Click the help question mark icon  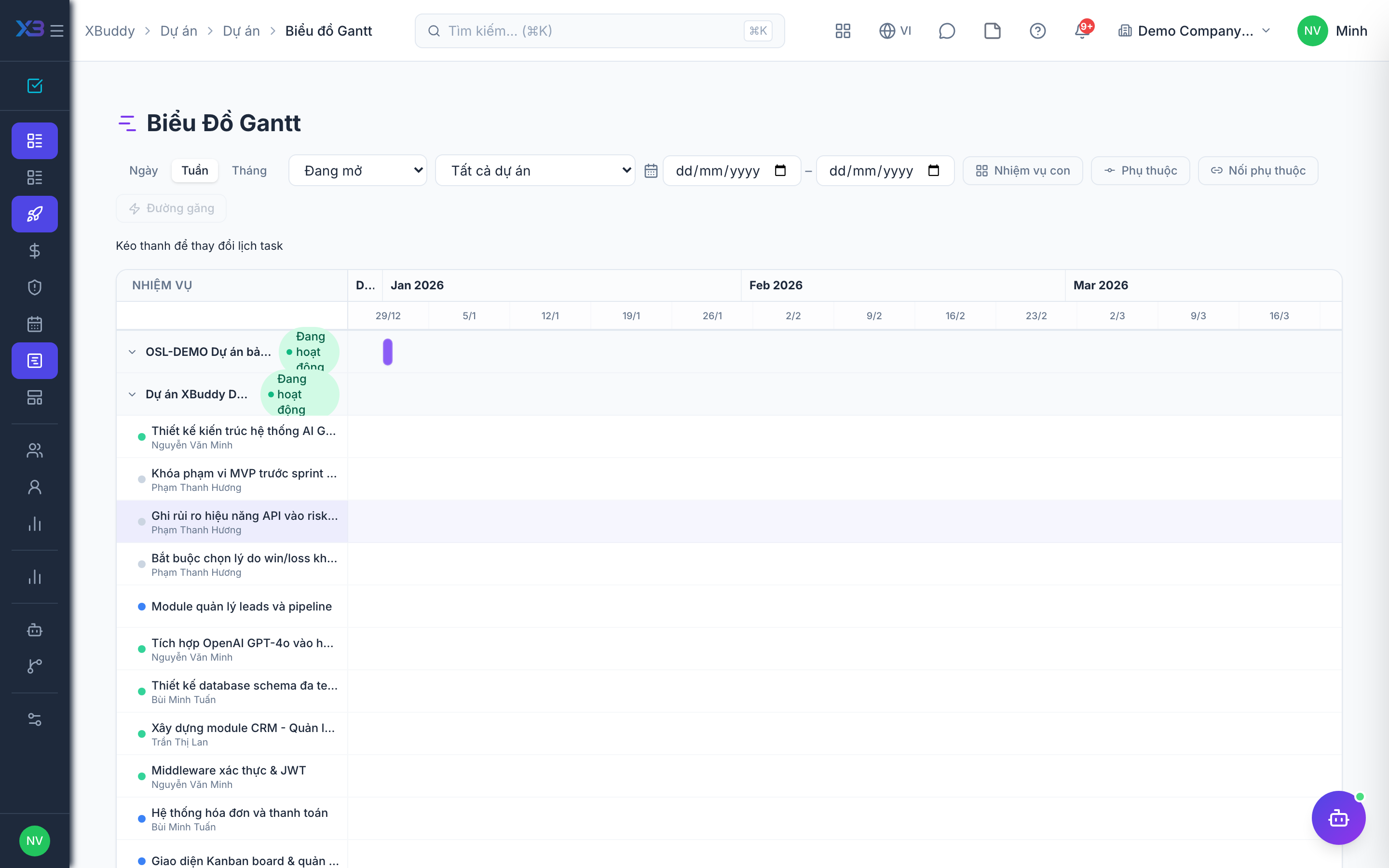1037,30
